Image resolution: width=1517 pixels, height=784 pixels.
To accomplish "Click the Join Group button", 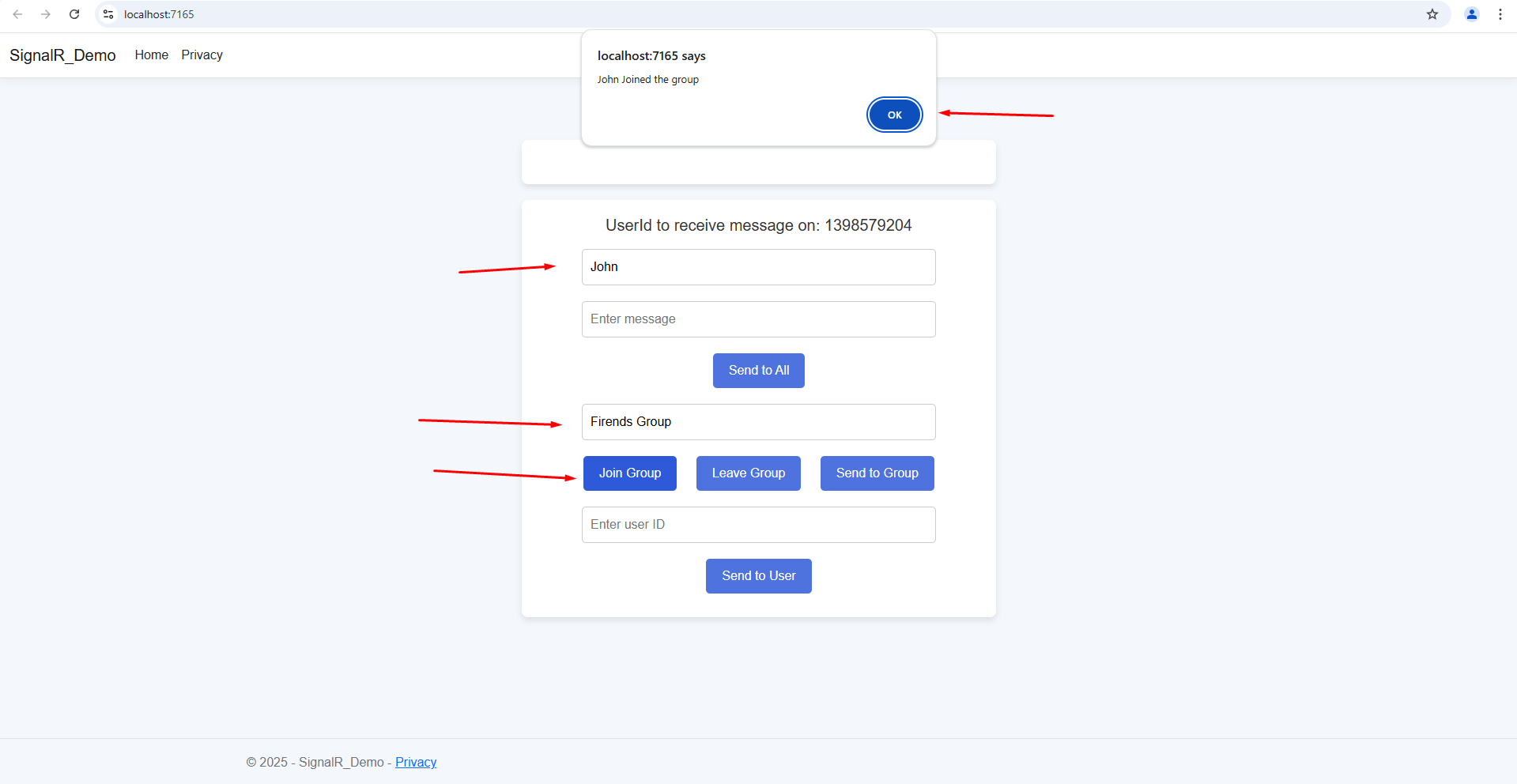I will pyautogui.click(x=629, y=473).
